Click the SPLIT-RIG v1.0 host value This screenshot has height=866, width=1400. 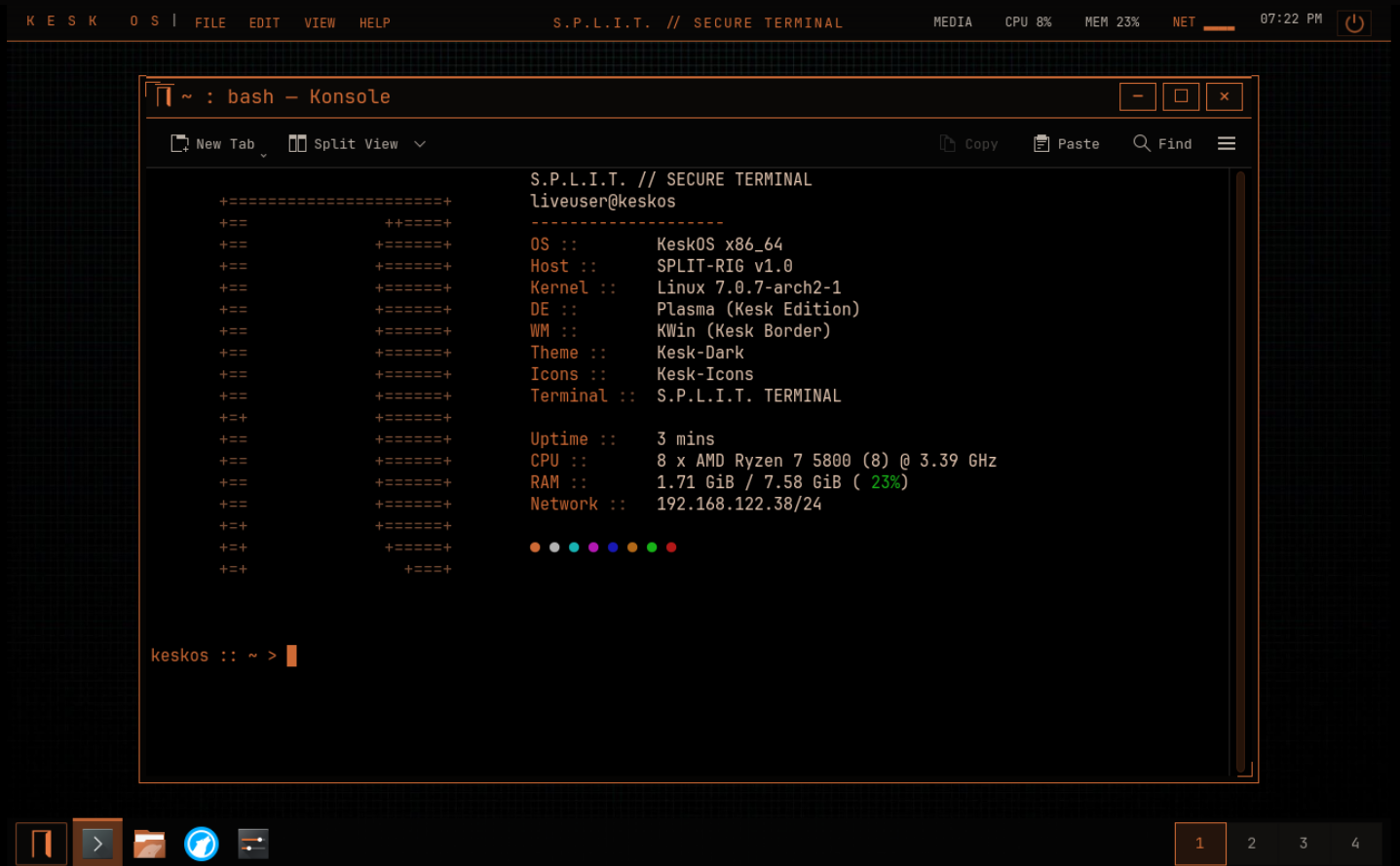(725, 266)
